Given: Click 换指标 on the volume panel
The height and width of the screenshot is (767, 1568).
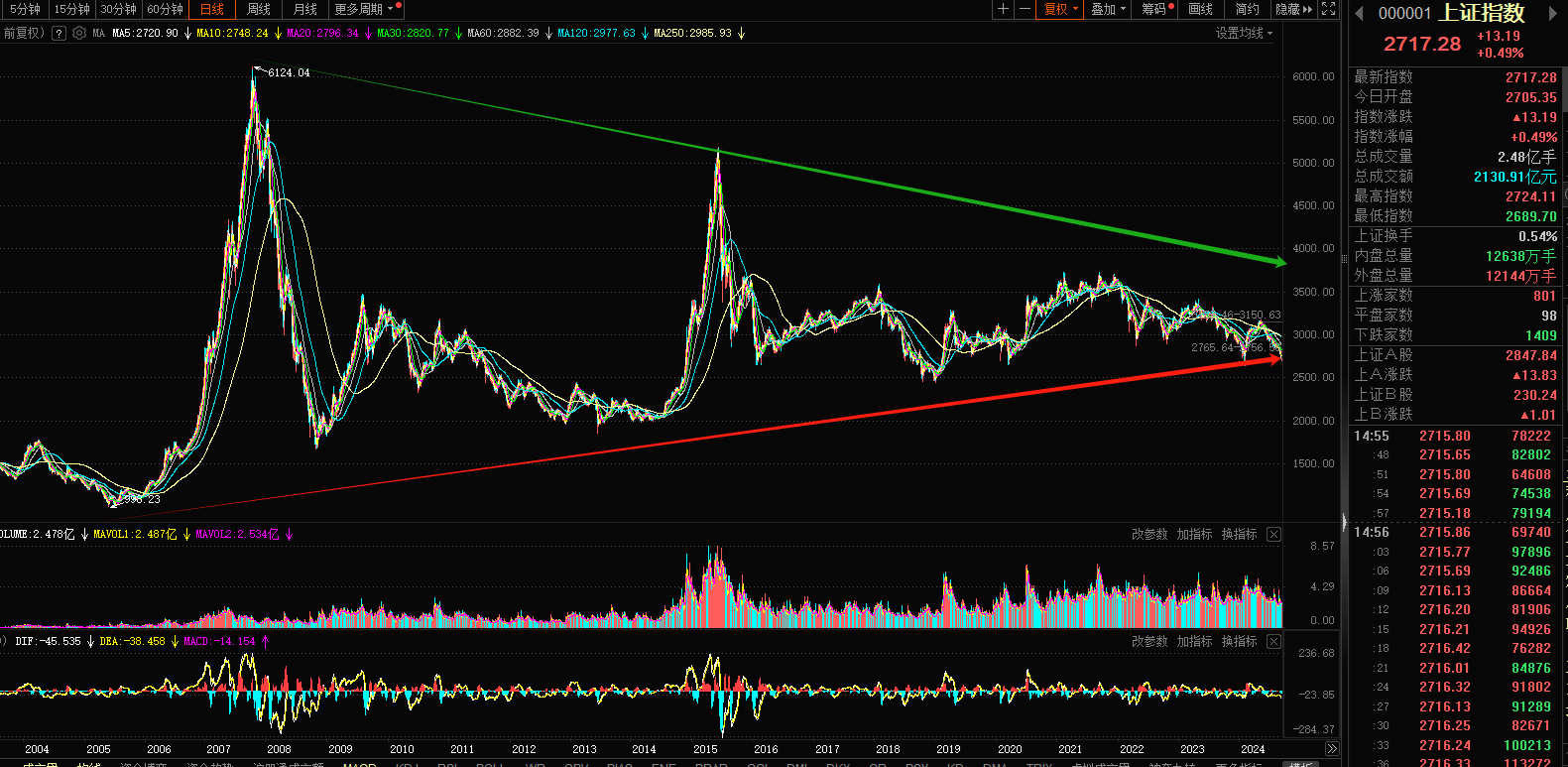Looking at the screenshot, I should pos(1239,534).
